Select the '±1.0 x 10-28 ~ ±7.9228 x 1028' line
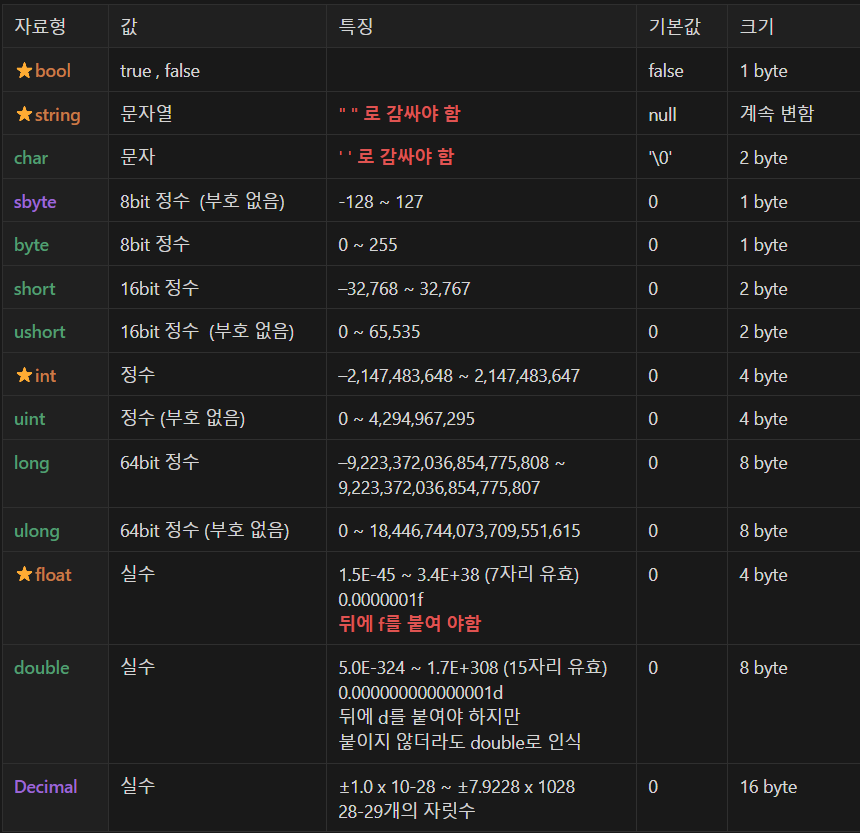Image resolution: width=860 pixels, height=833 pixels. click(x=457, y=787)
